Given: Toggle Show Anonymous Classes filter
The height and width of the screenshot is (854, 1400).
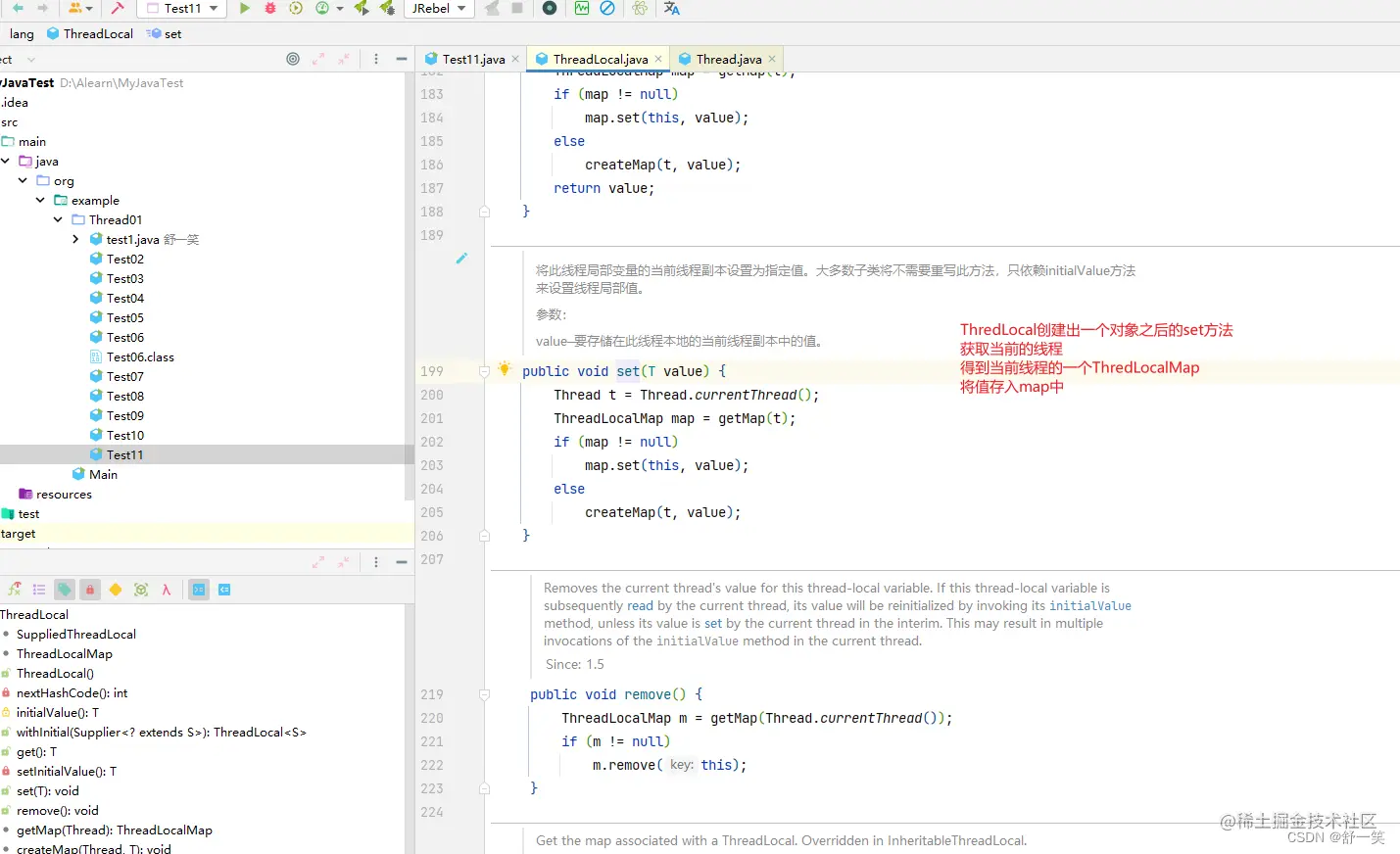Looking at the screenshot, I should pyautogui.click(x=141, y=590).
